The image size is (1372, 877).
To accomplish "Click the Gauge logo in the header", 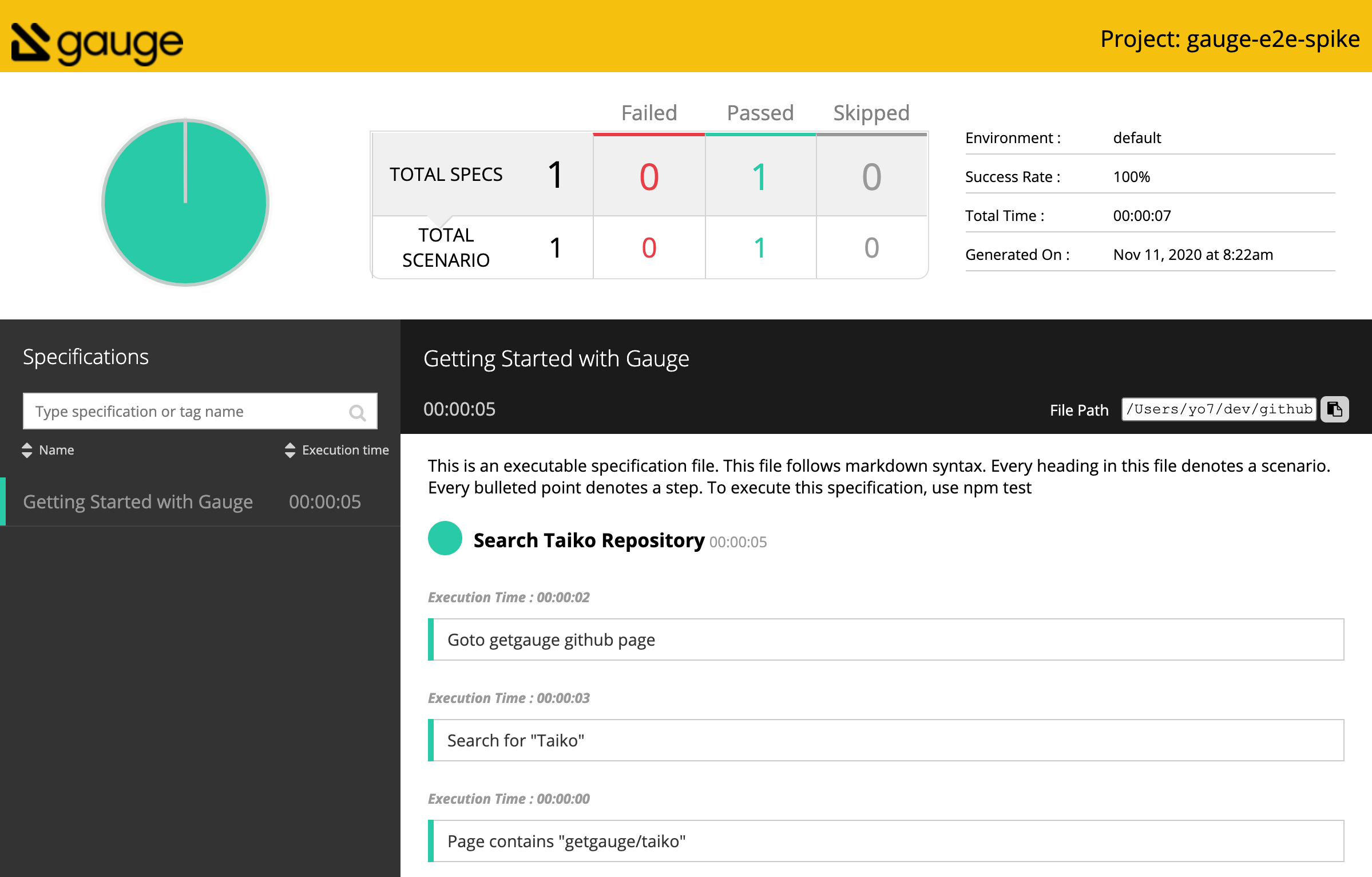I will (x=97, y=43).
